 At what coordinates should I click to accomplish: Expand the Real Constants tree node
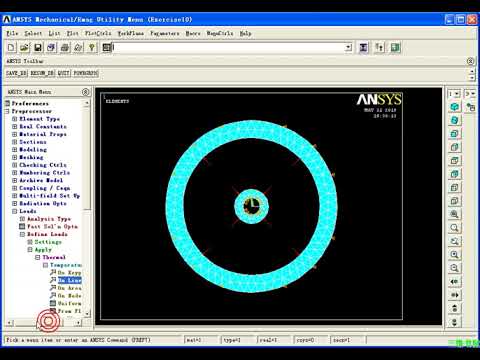coord(14,126)
